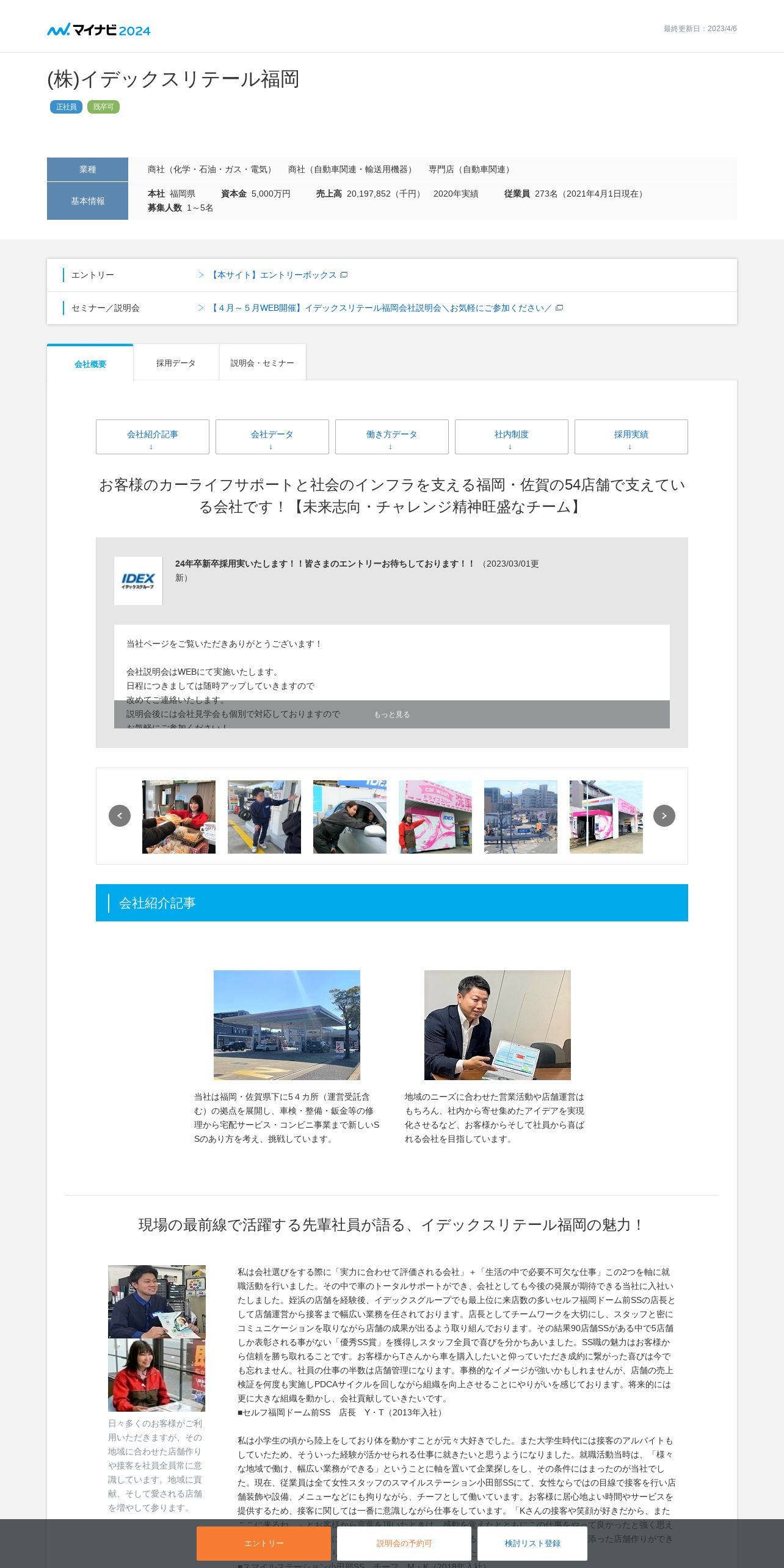Click the 24年卒新卒採用実いたします announcement title
Screen dimensions: 784x1568
(x=325, y=564)
